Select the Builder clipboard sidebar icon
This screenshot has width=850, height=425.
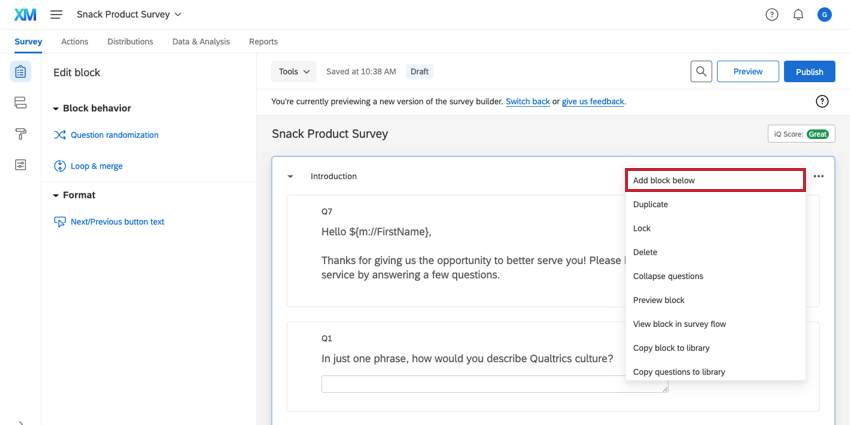pyautogui.click(x=20, y=72)
